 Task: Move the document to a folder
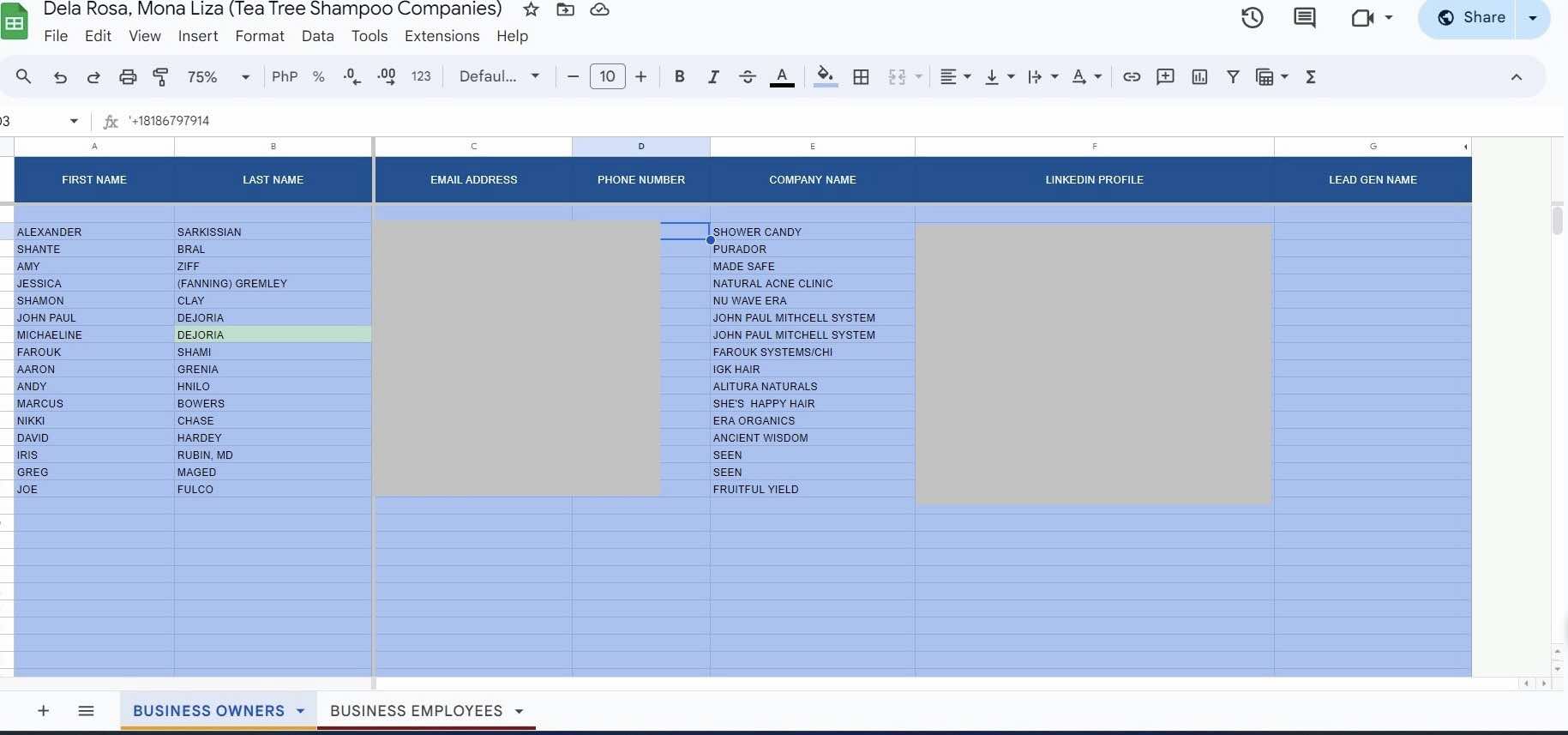(565, 9)
